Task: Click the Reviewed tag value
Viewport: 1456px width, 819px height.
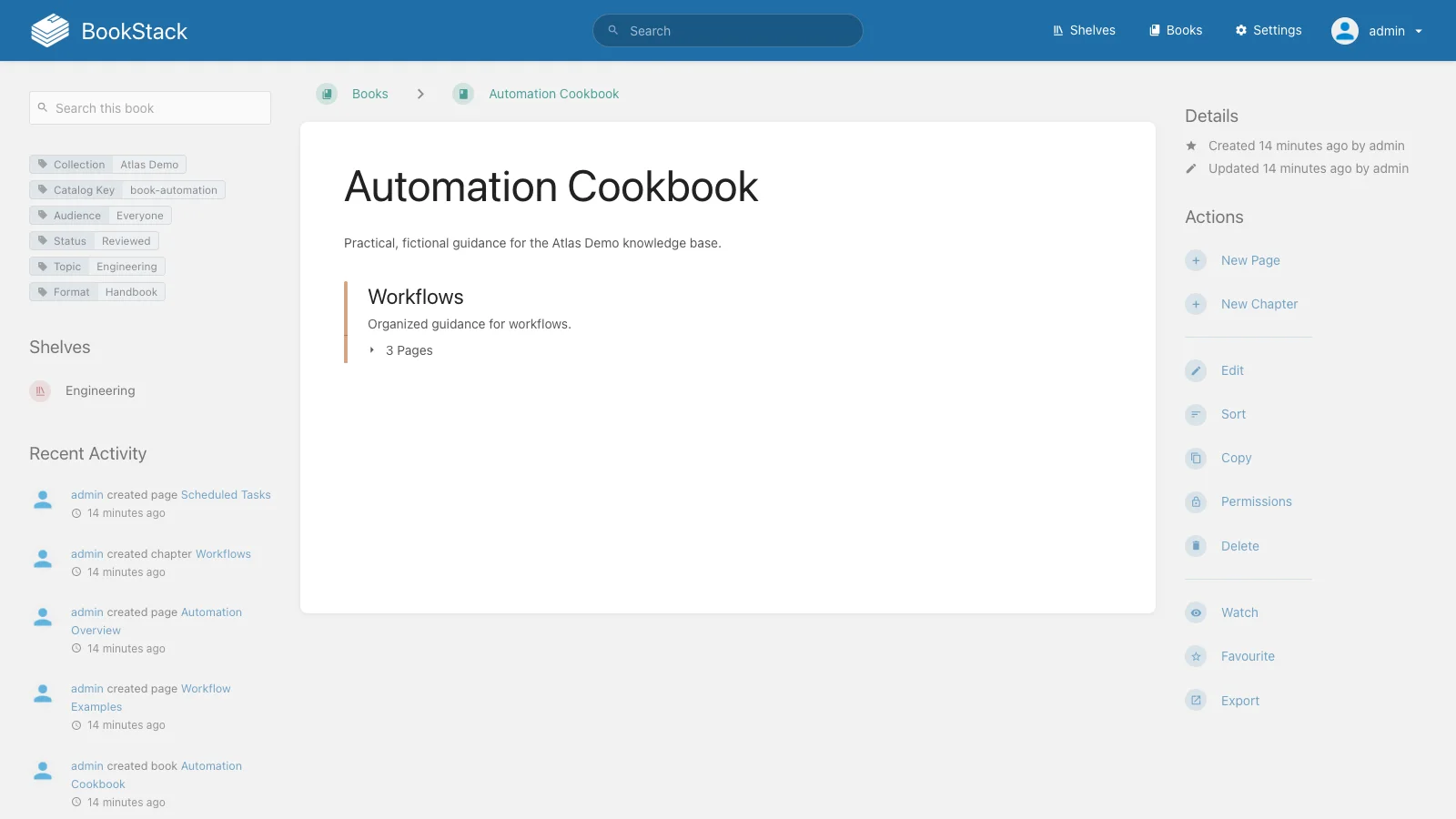Action: pyautogui.click(x=126, y=241)
